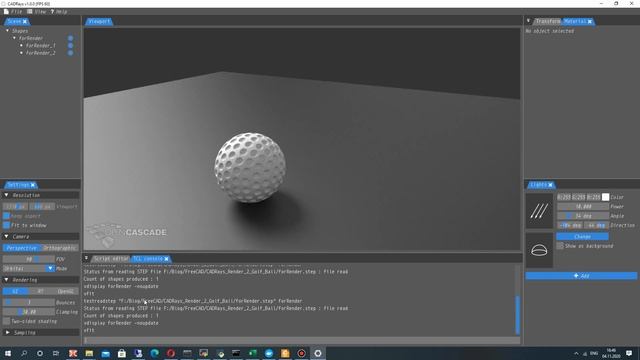Viewport: 640px width, 360px height.
Task: Enable Keep aspect checkbox
Action: [x=6, y=216]
